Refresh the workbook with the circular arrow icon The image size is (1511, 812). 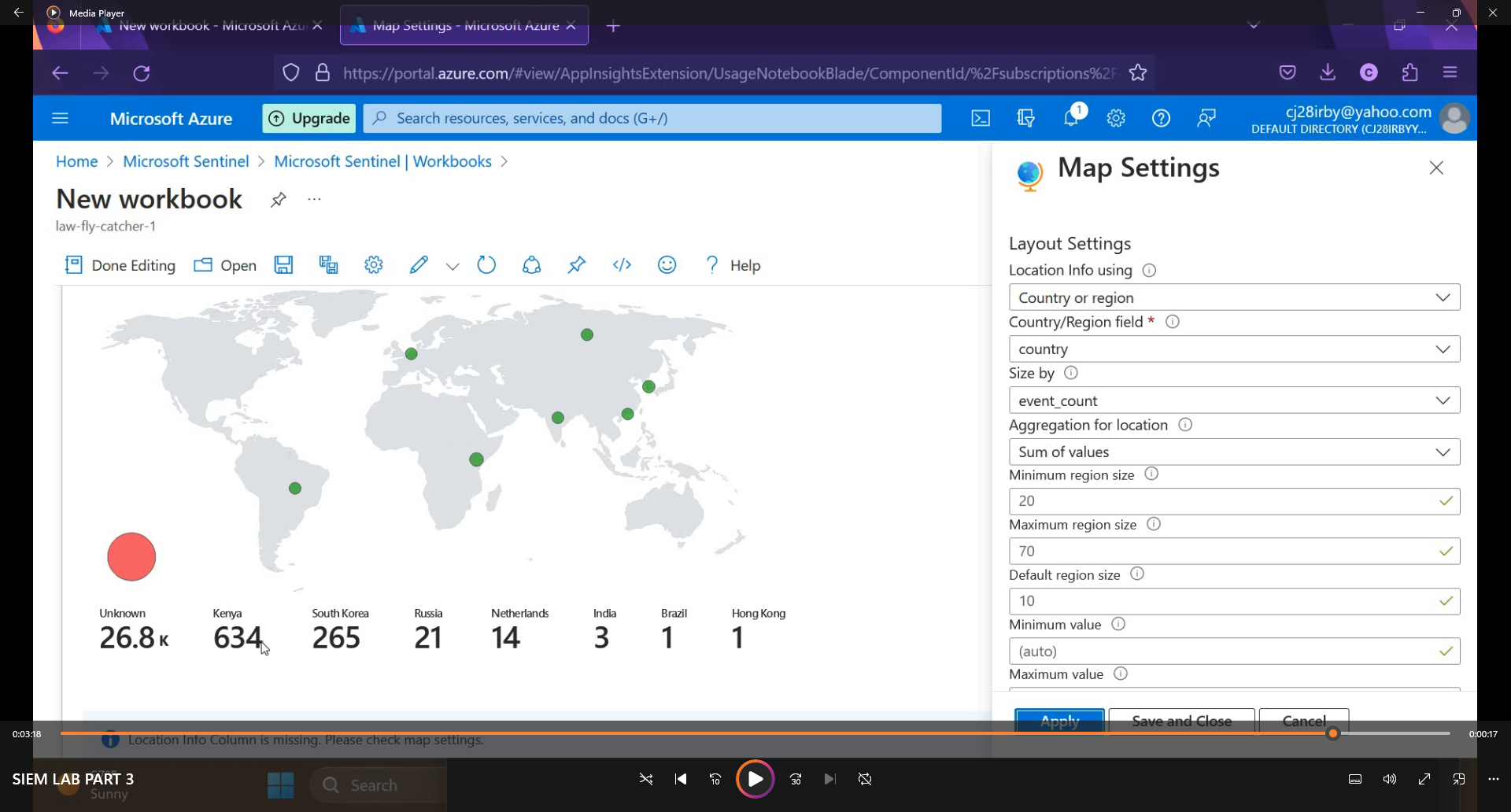[487, 265]
